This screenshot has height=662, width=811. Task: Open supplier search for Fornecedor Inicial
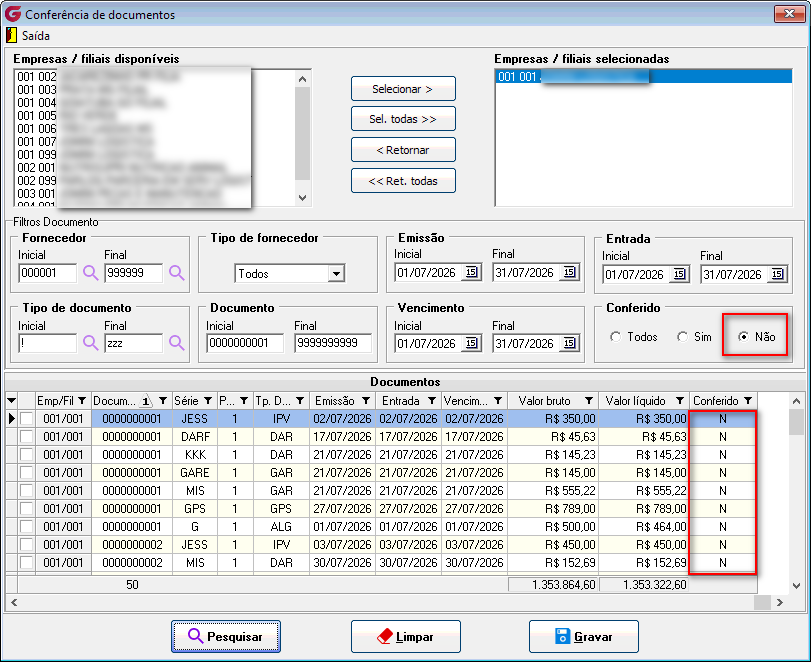point(91,273)
